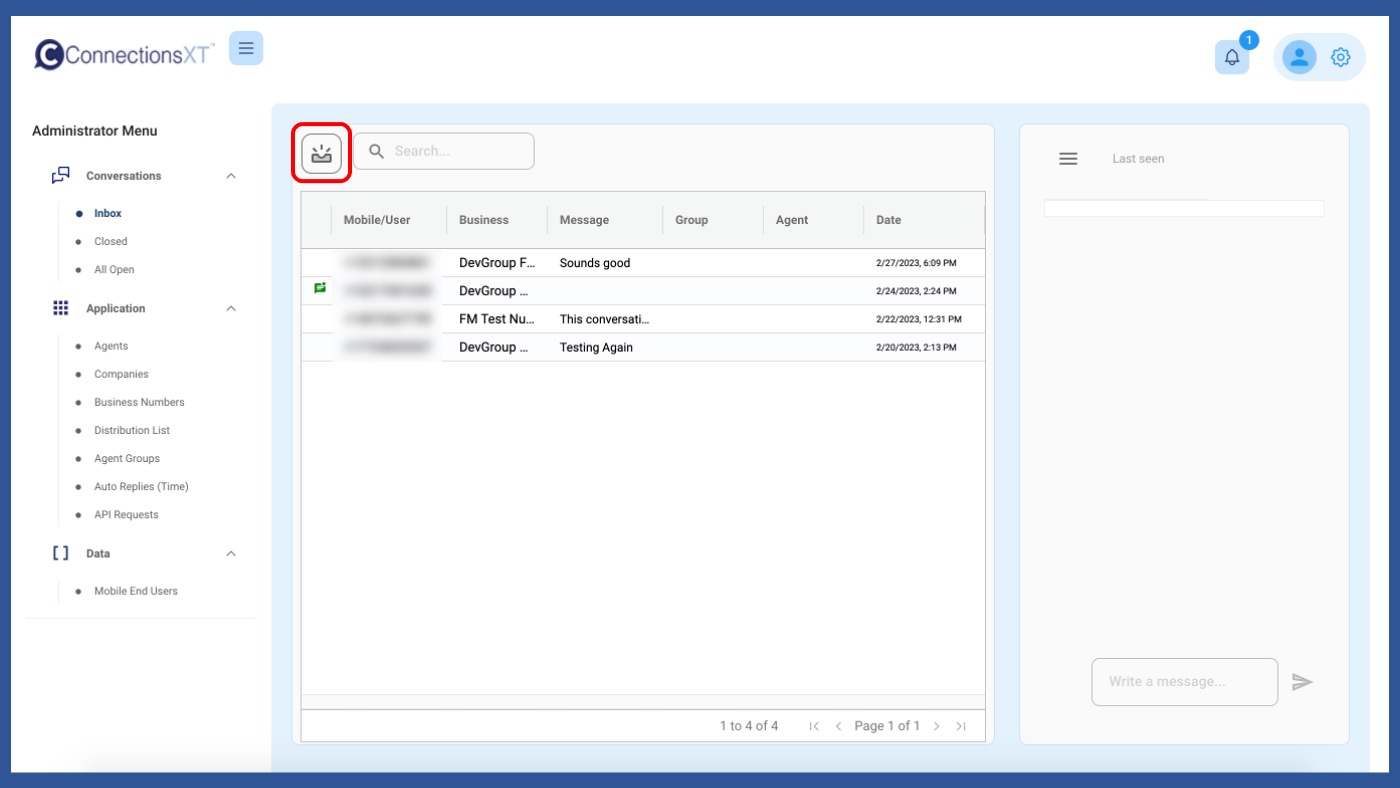Click the green flag icon in second row
Image resolution: width=1400 pixels, height=788 pixels.
(320, 288)
